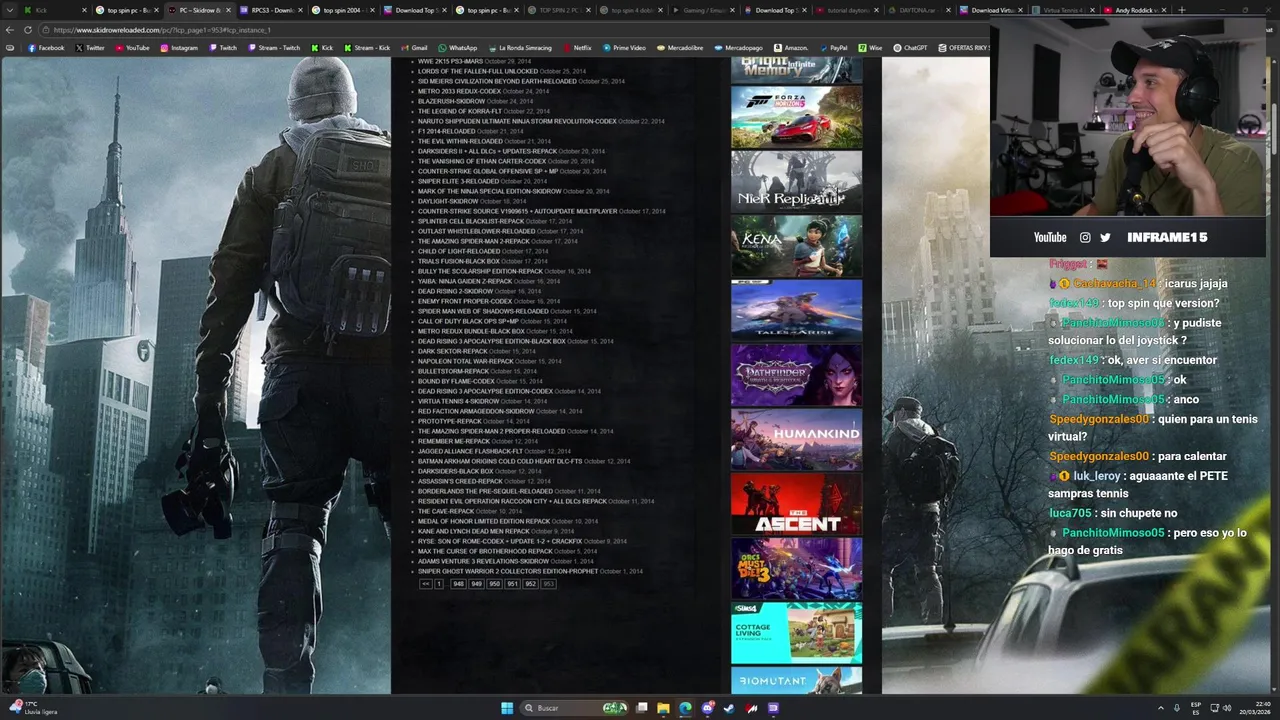Go to pagination page 952
1280x720 pixels.
coord(530,584)
